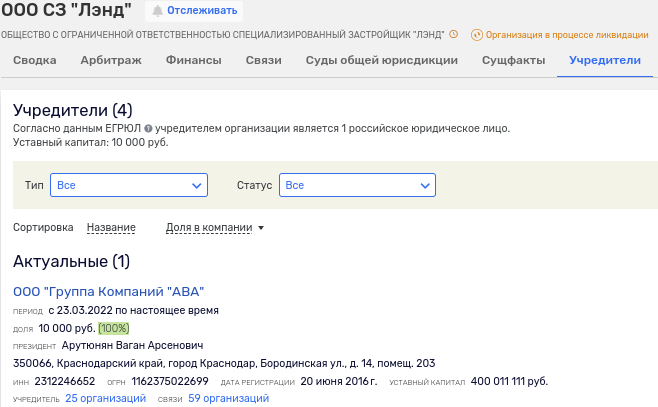This screenshot has height=407, width=658.
Task: Open Суды общей юрисдикции tab
Action: pos(381,60)
